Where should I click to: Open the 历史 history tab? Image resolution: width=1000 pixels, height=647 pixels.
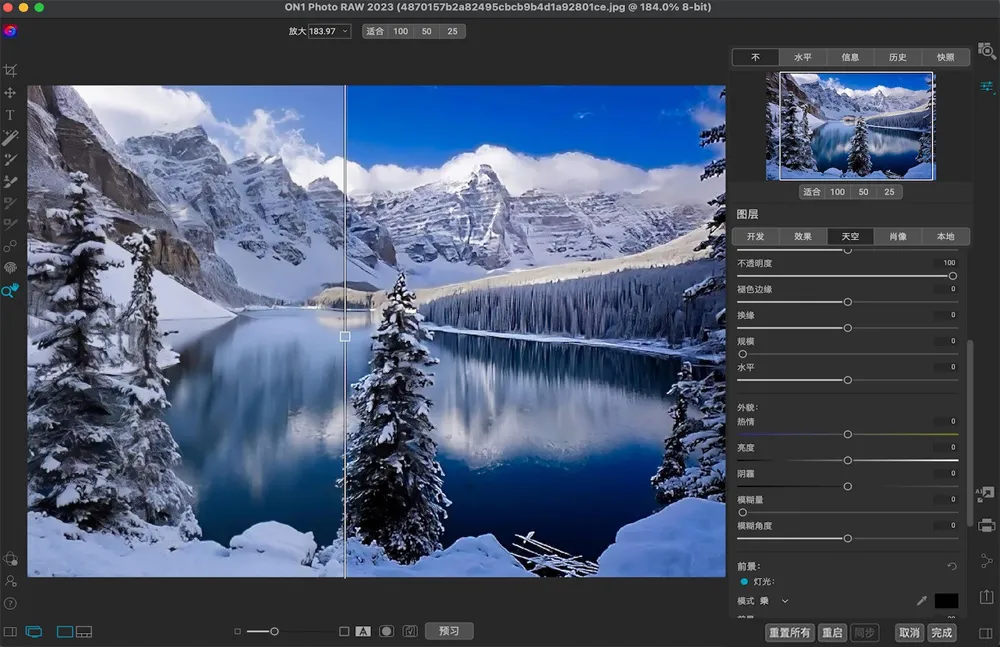[898, 57]
